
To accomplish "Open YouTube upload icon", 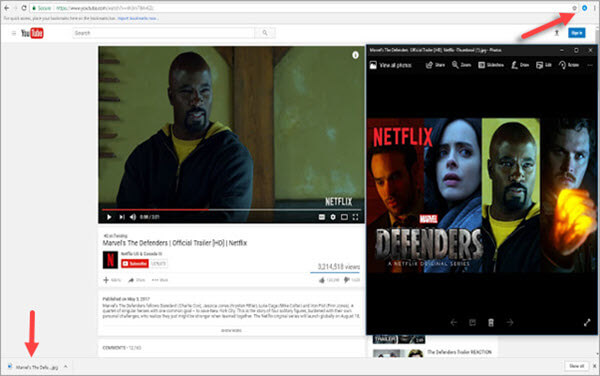I will (557, 33).
